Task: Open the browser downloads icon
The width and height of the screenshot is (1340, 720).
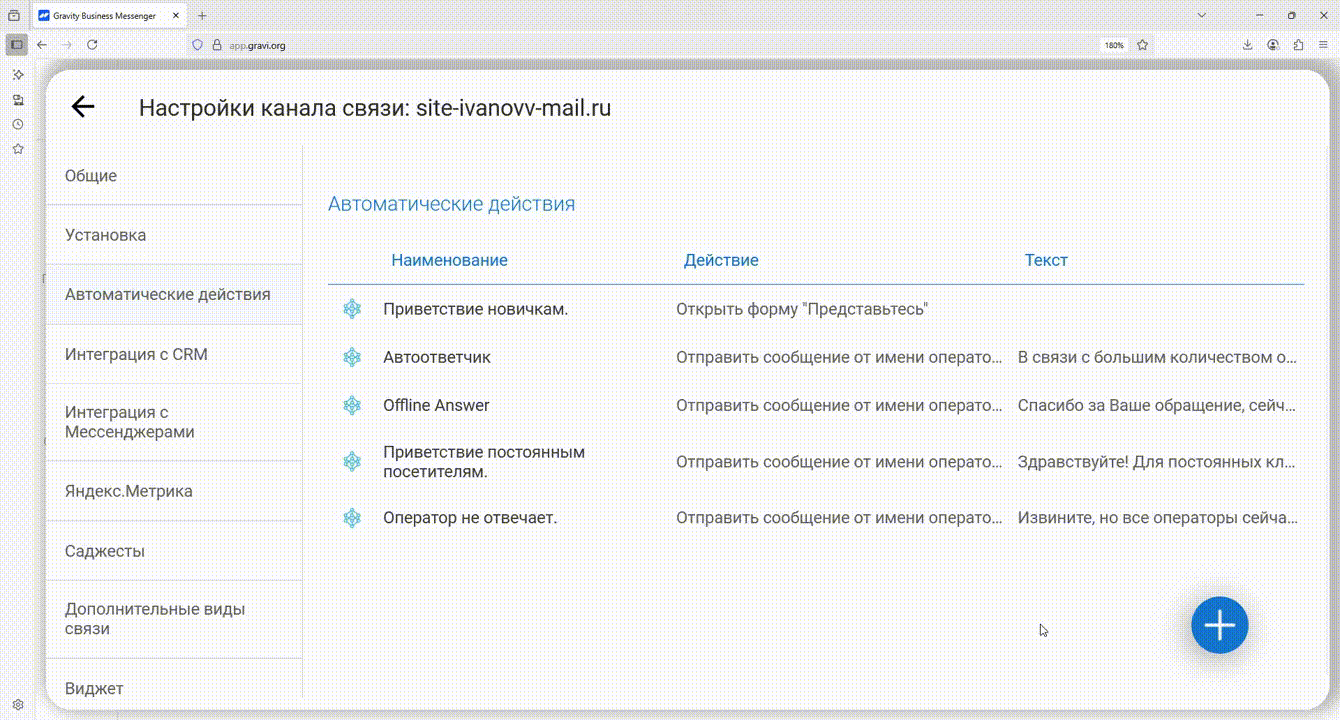Action: tap(1248, 45)
